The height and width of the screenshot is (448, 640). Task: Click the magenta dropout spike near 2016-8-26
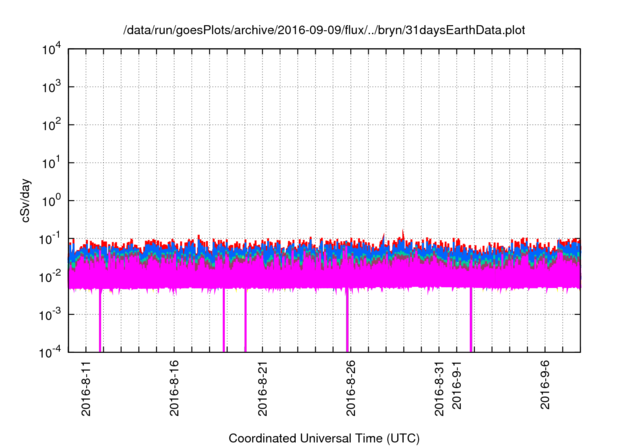[x=347, y=320]
